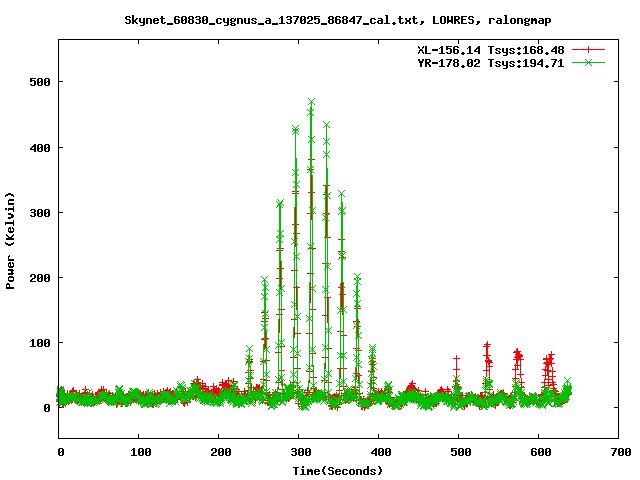This screenshot has height=480, width=640.
Task: Click the plot title Skynet_60830_cygnus_a text
Action: pyautogui.click(x=338, y=20)
